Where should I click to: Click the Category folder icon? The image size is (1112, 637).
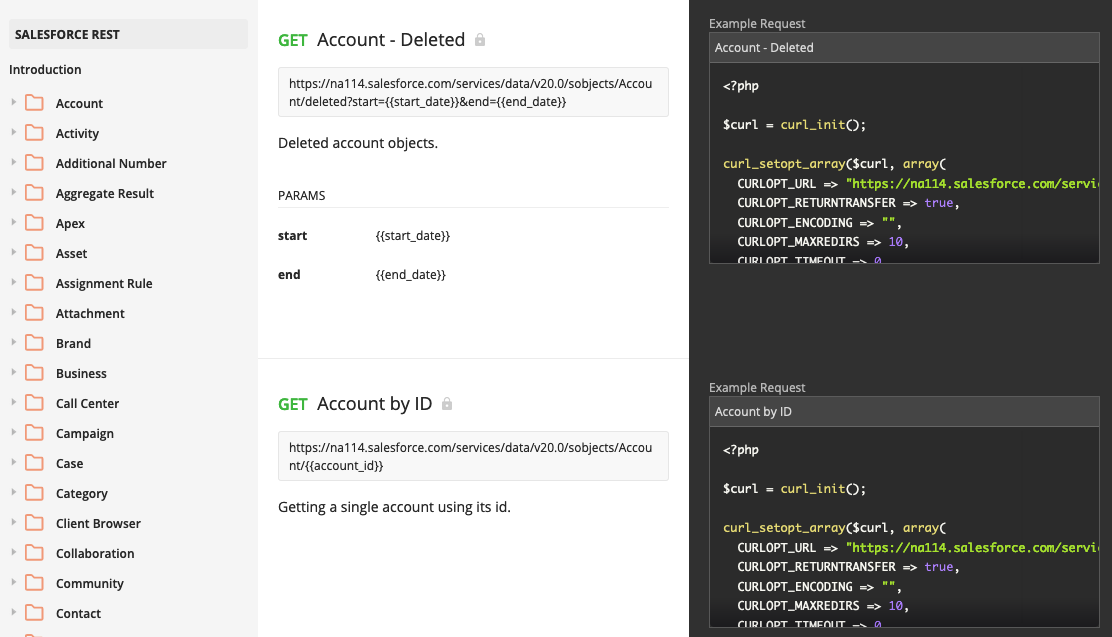click(34, 493)
